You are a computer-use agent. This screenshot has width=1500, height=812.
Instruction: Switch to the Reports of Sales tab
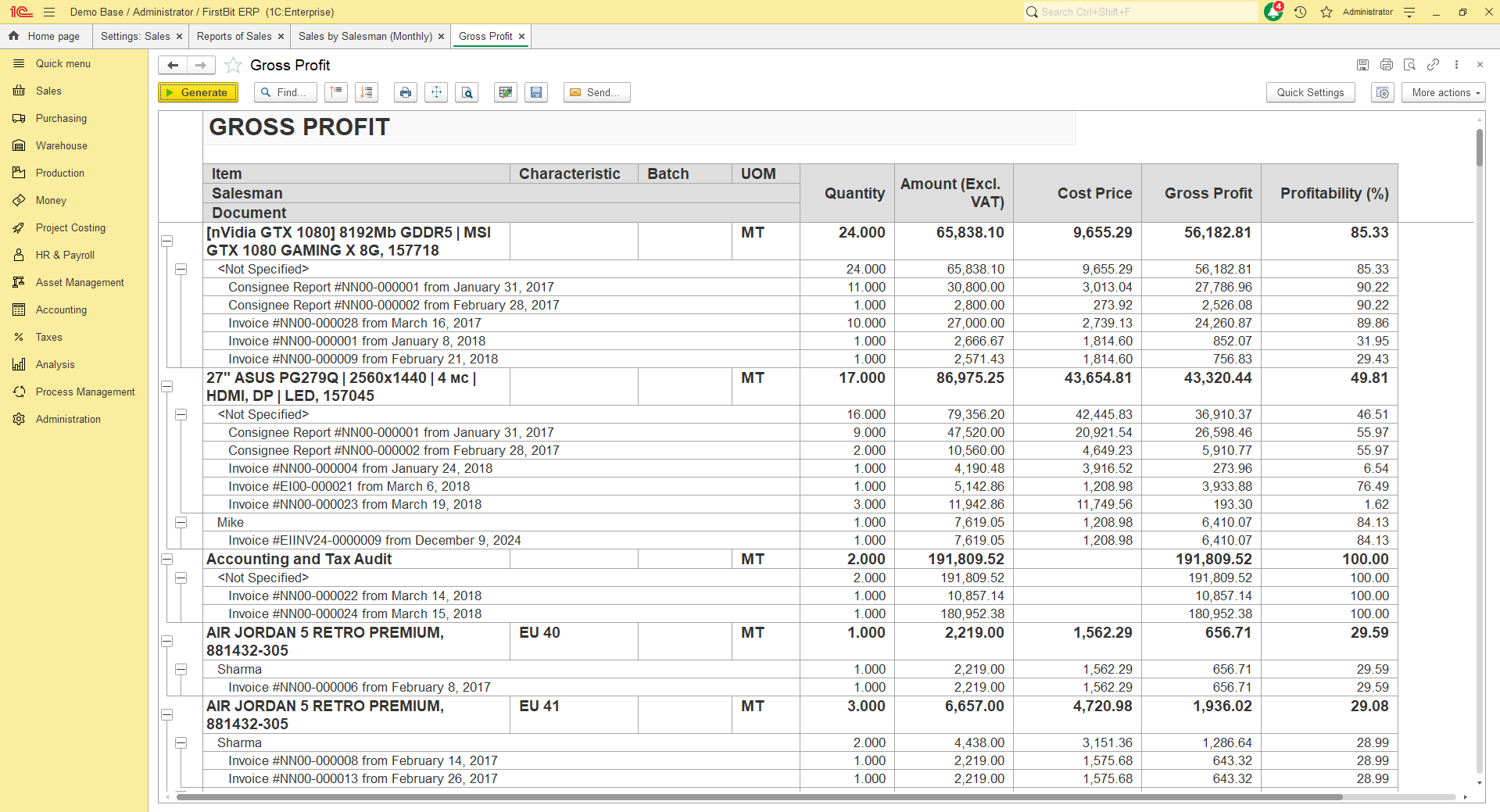(x=234, y=37)
